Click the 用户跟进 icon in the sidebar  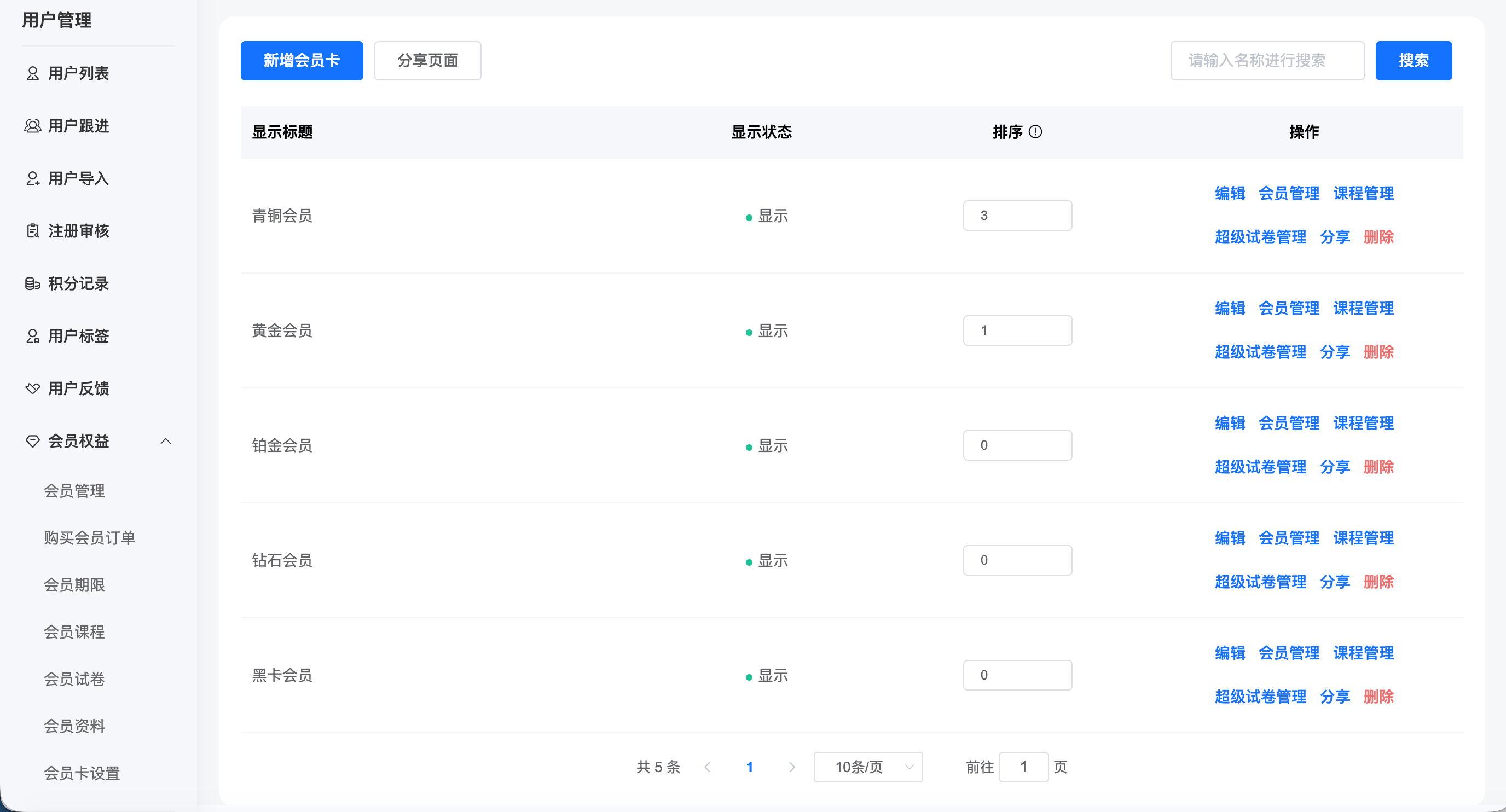[x=33, y=126]
